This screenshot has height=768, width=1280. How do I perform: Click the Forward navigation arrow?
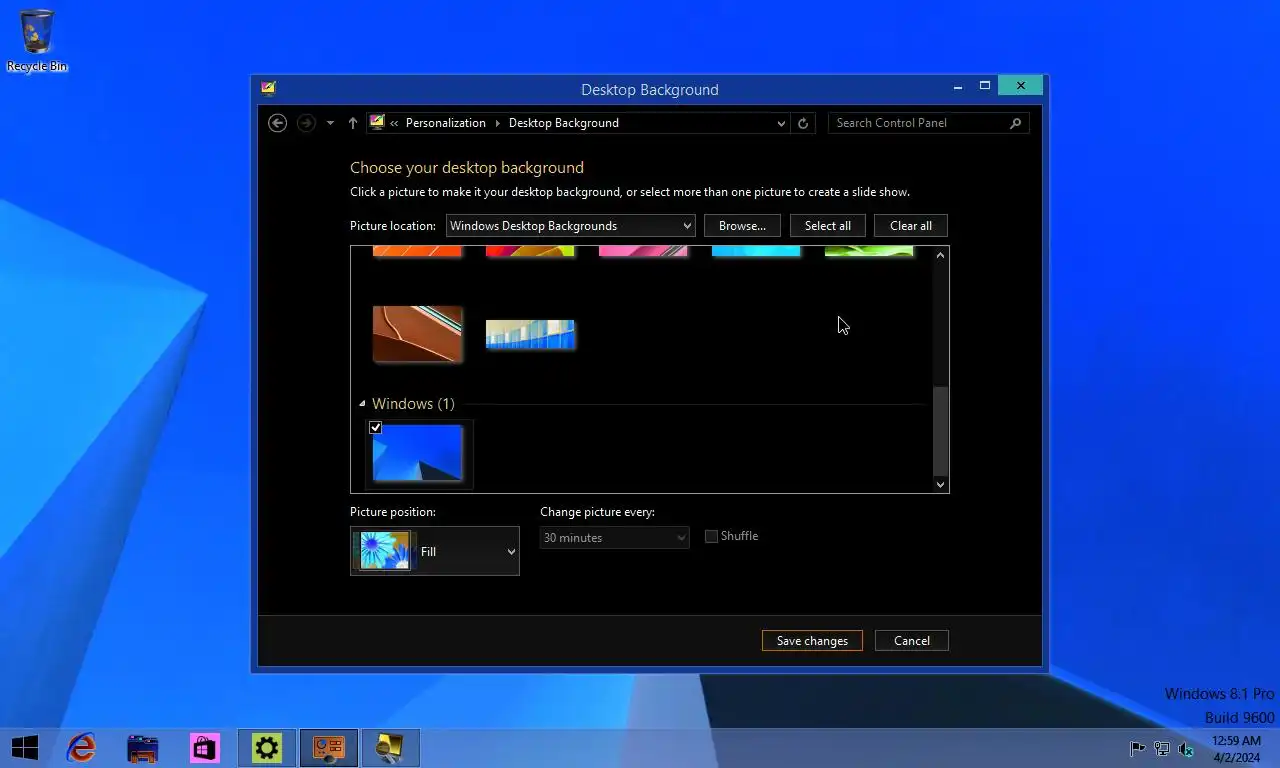(306, 123)
